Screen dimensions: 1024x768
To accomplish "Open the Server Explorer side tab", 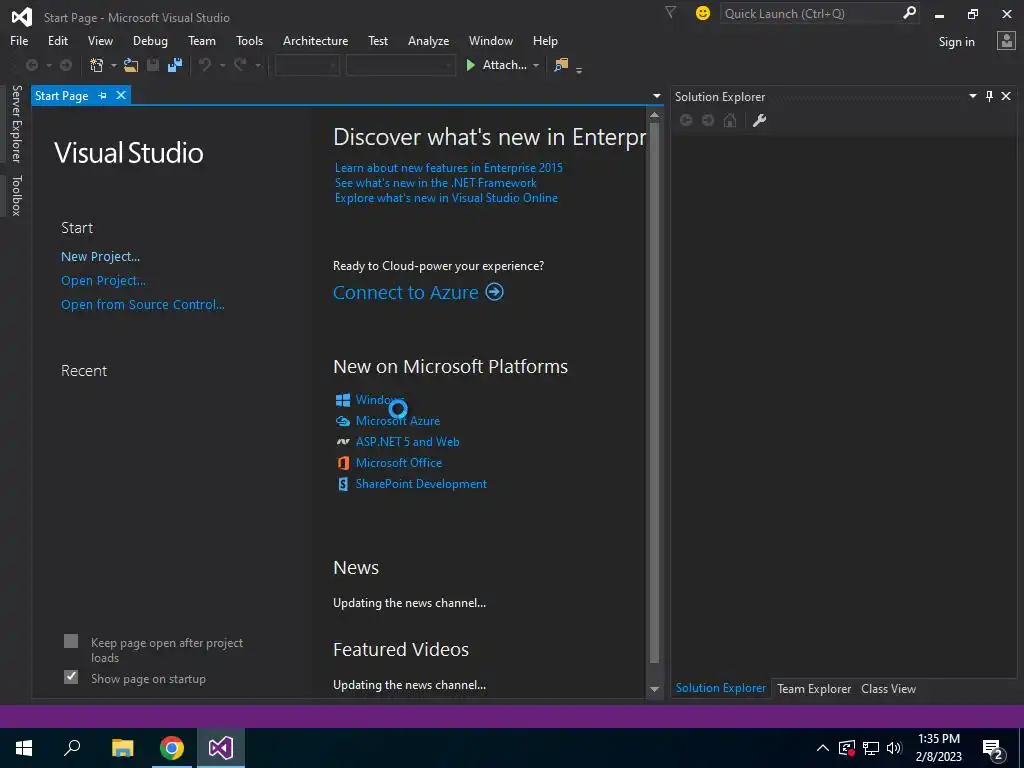I will coord(16,124).
